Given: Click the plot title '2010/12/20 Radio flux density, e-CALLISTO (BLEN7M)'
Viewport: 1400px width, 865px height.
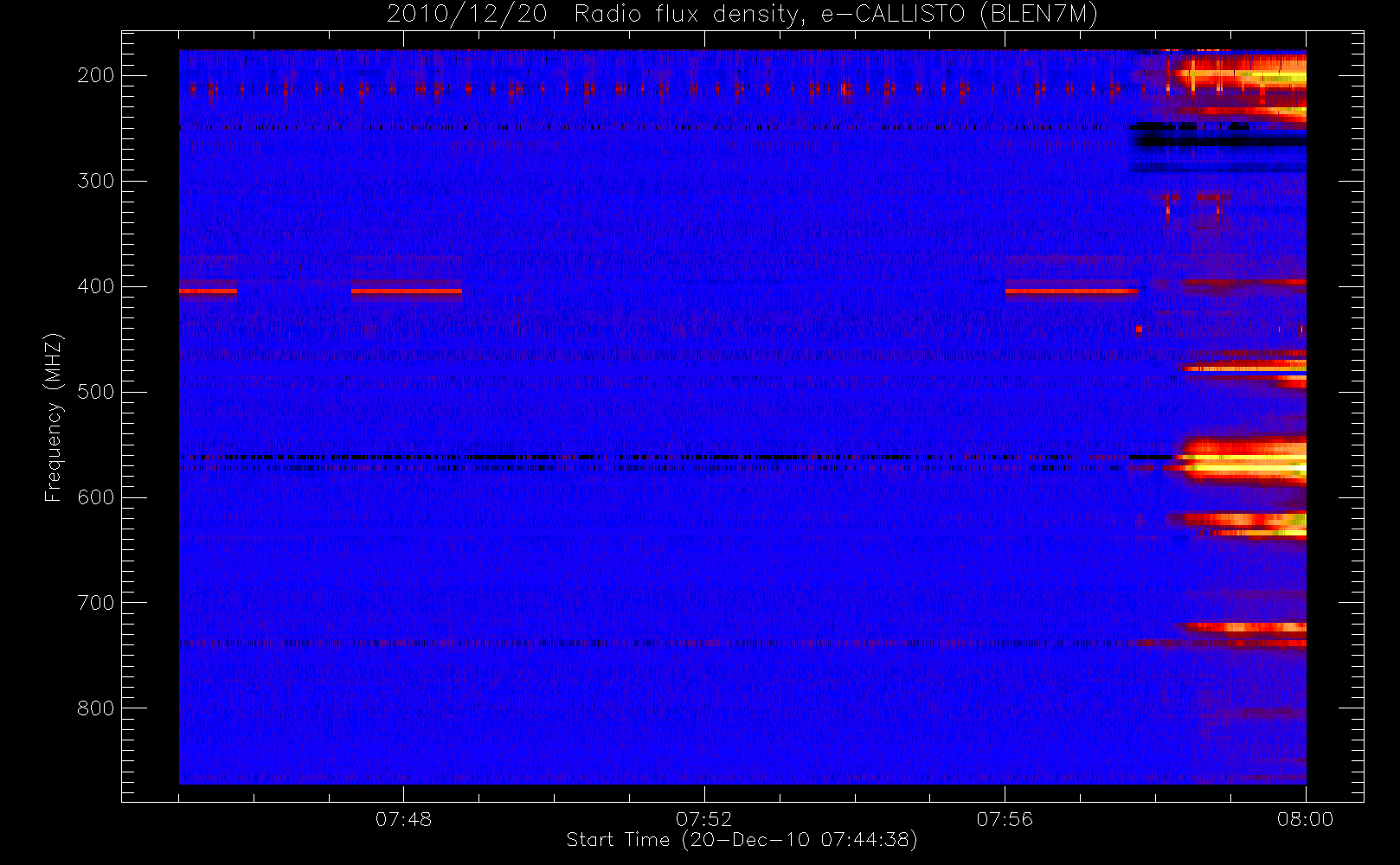Looking at the screenshot, I should pyautogui.click(x=742, y=14).
